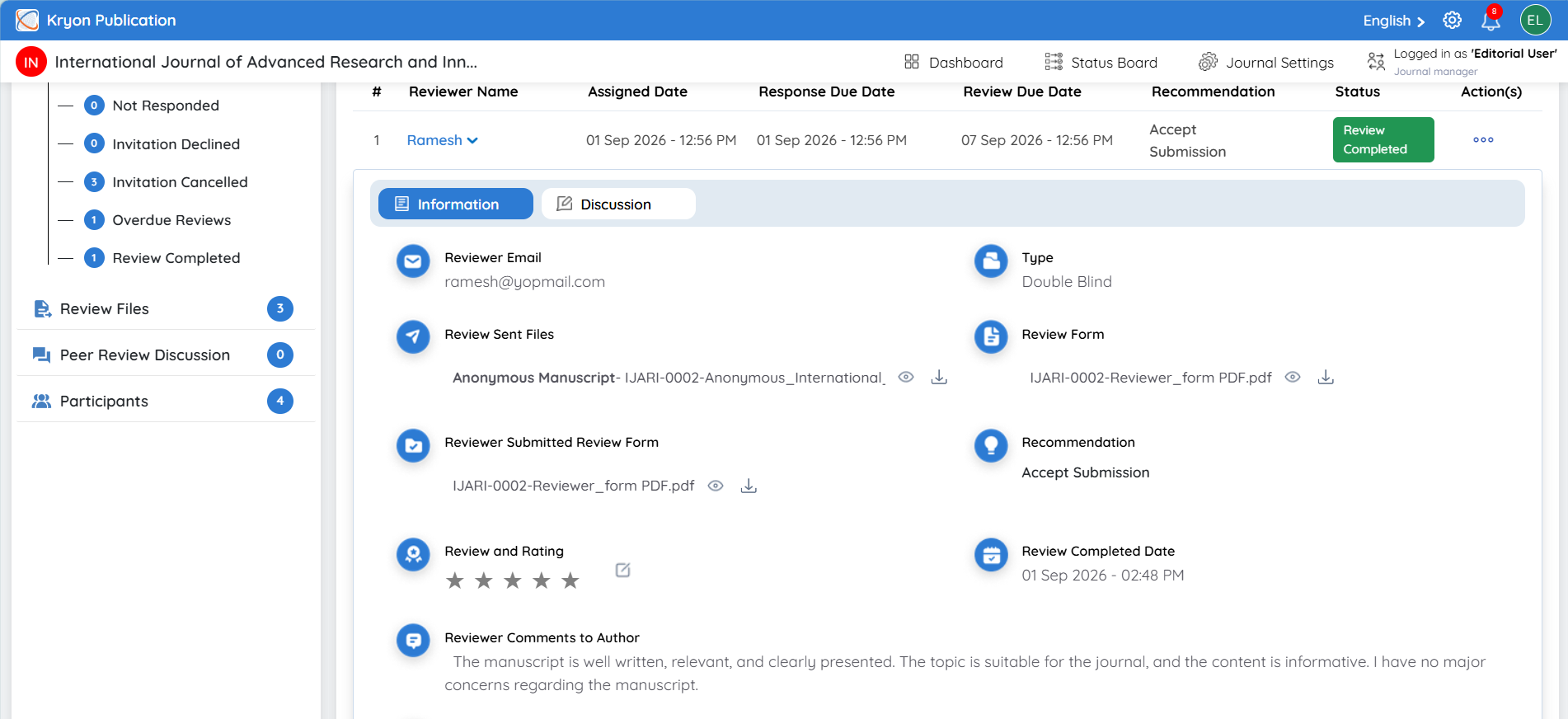Download the Anonymous Manuscript file
Viewport: 1568px width, 719px height.
[939, 377]
